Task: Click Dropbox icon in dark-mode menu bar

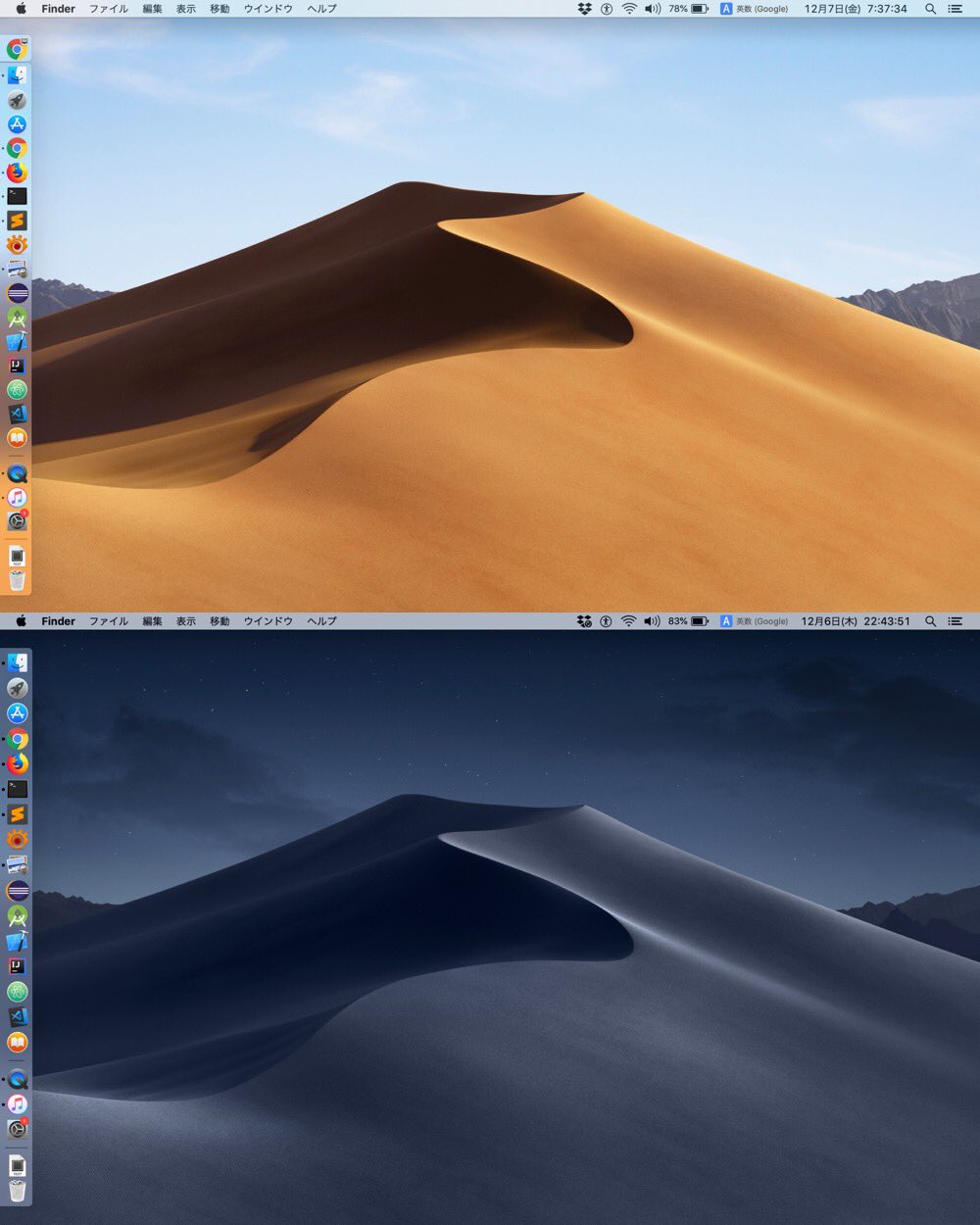Action: click(x=584, y=621)
